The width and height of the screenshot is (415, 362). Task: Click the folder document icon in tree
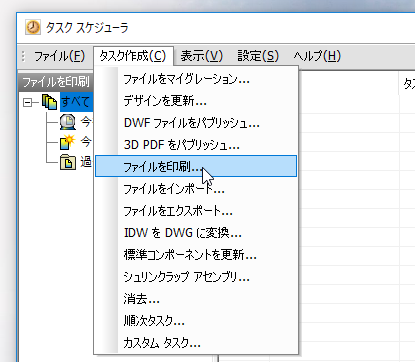tap(68, 162)
